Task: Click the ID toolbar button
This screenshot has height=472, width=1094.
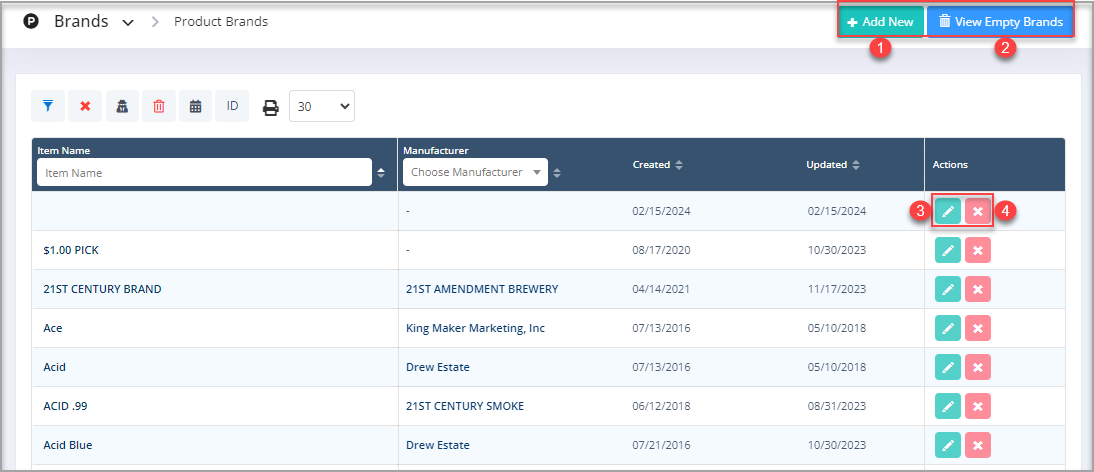Action: pyautogui.click(x=232, y=106)
